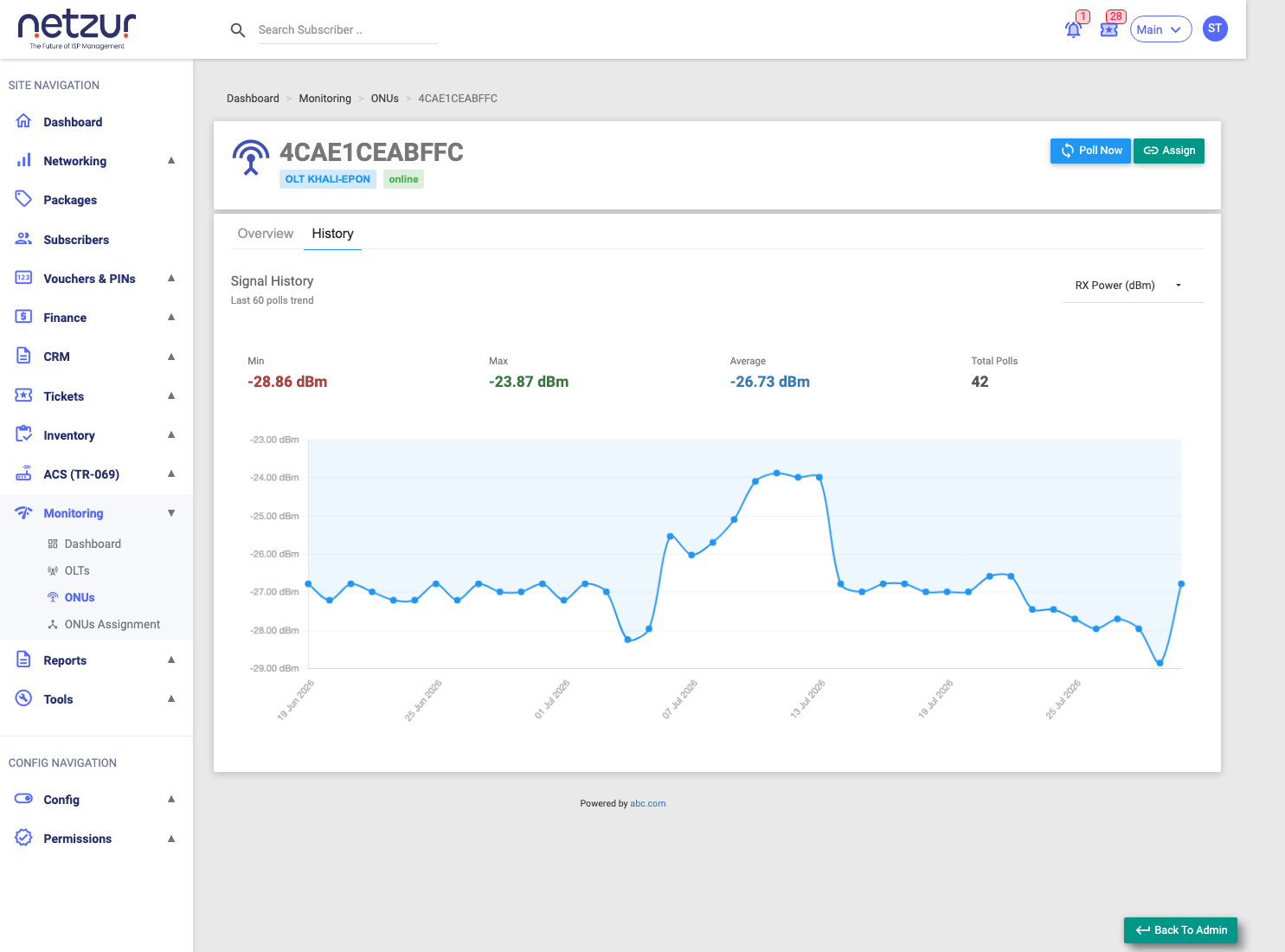This screenshot has height=952, width=1285.
Task: Click the OLTs antenna icon in submenu
Action: pos(53,570)
